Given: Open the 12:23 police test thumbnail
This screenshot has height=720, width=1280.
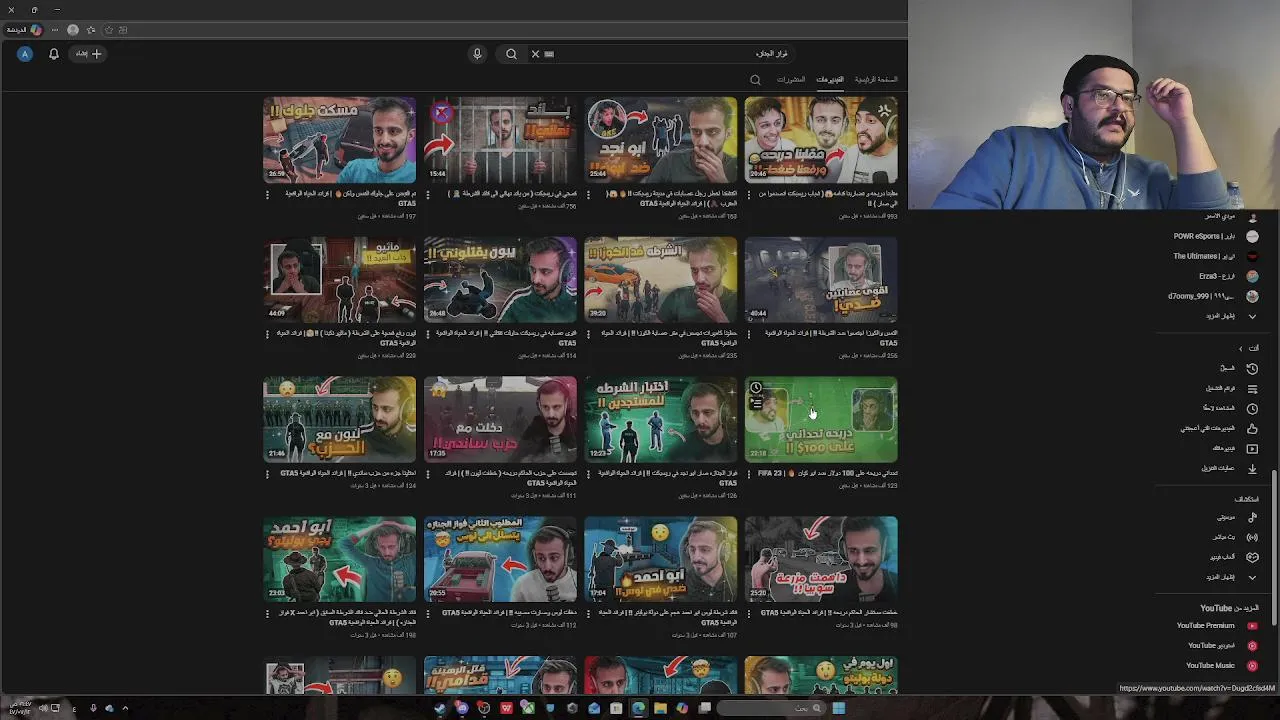Looking at the screenshot, I should (660, 420).
